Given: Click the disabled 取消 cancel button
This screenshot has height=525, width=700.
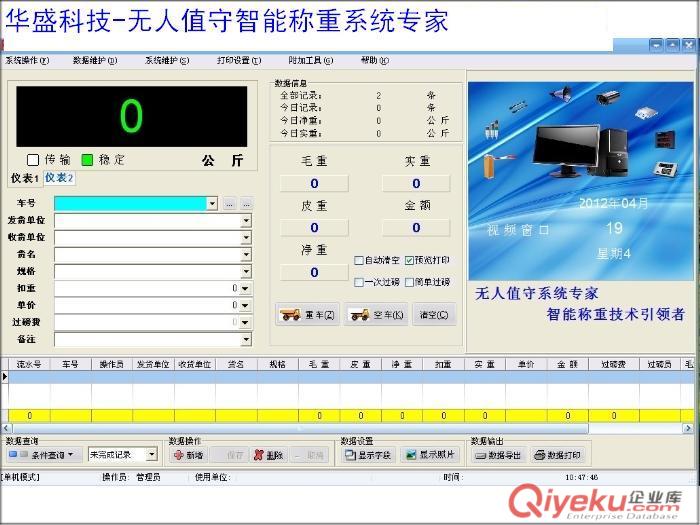Looking at the screenshot, I should click(309, 455).
